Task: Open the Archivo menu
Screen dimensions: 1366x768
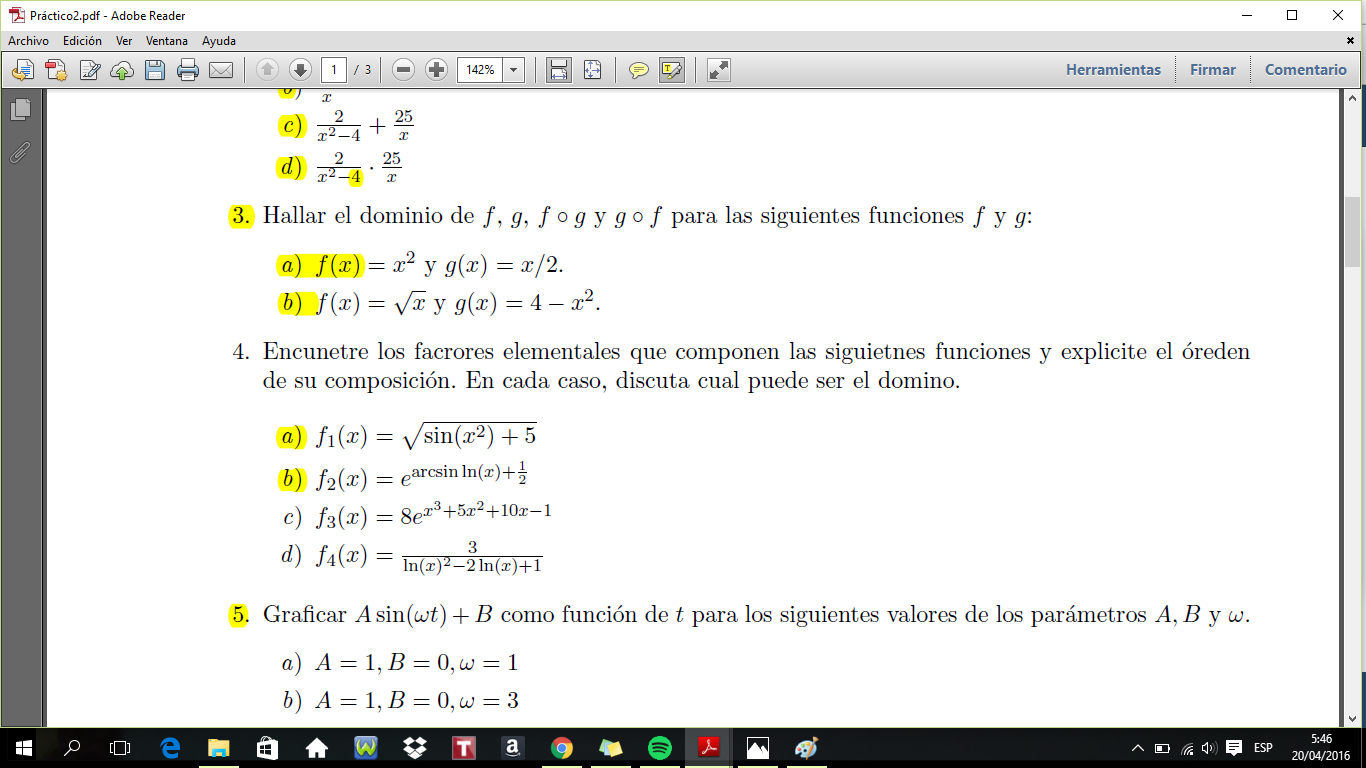Action: pyautogui.click(x=28, y=41)
